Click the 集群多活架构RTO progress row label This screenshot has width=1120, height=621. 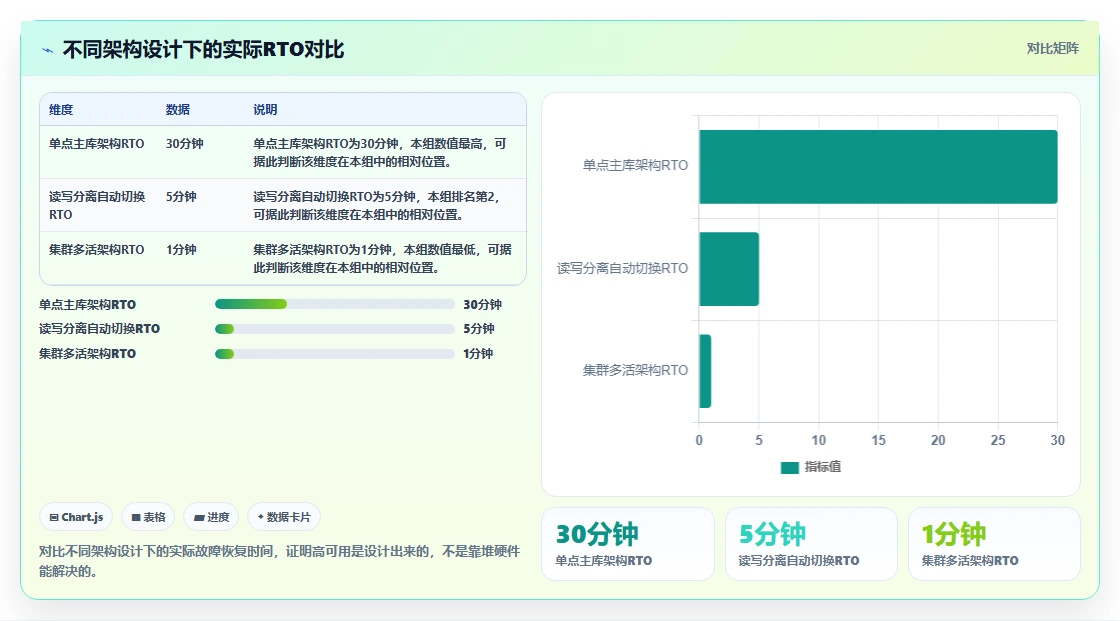(87, 354)
